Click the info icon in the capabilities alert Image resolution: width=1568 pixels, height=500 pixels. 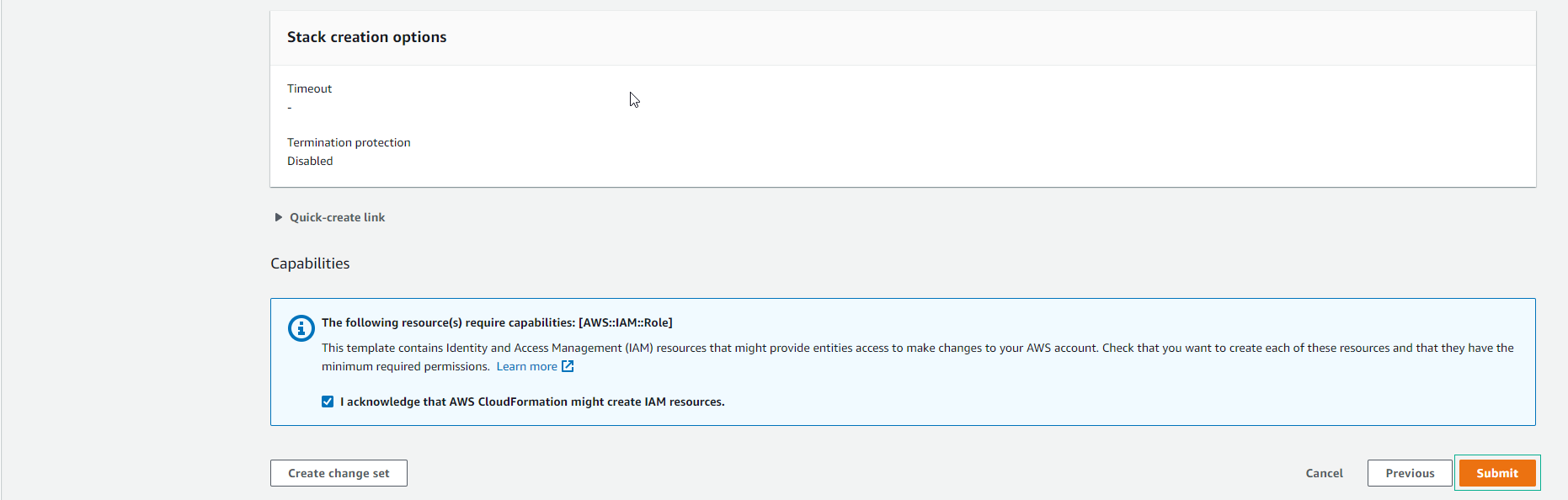tap(301, 327)
